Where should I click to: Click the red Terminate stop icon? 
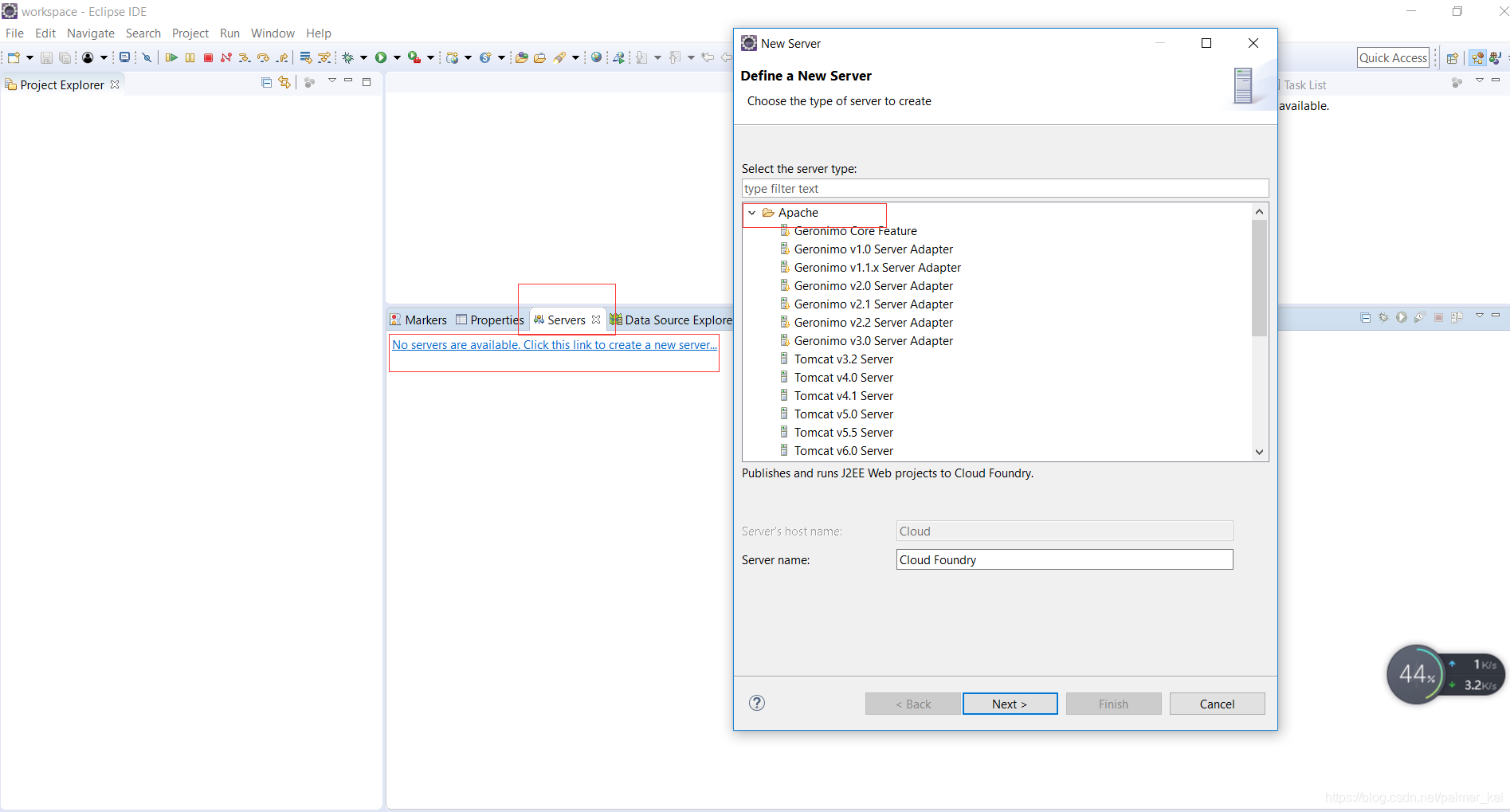pyautogui.click(x=208, y=57)
